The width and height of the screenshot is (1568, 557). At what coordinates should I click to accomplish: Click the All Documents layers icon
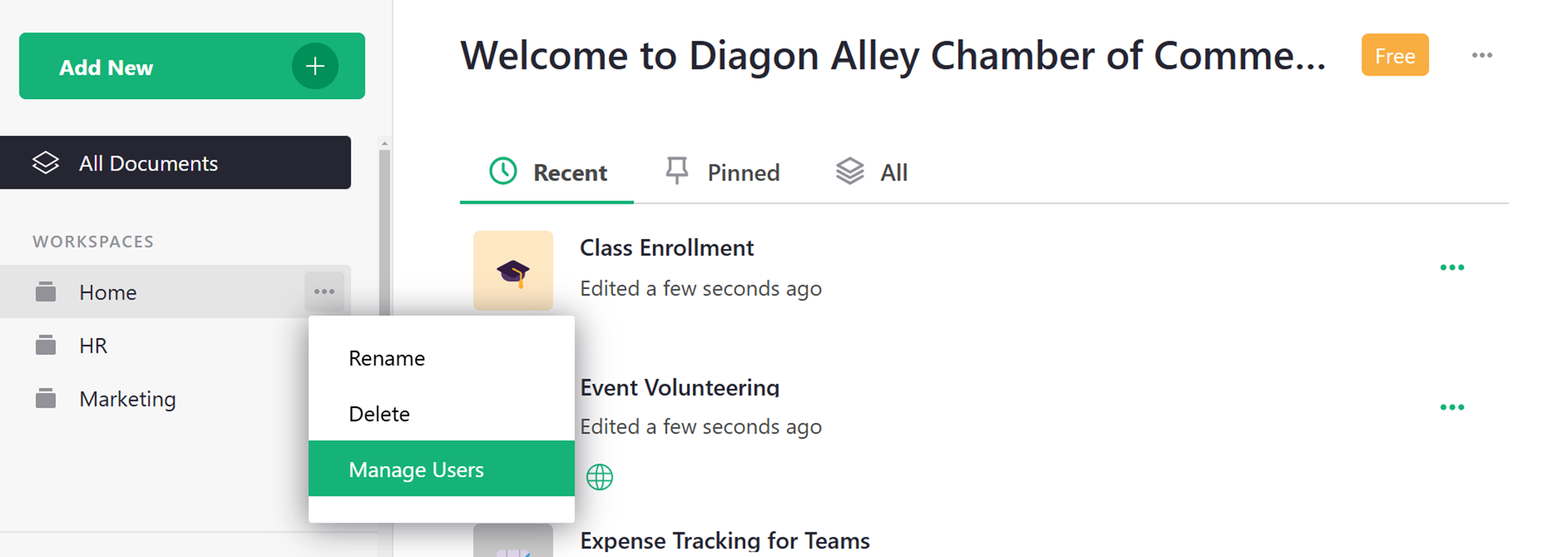coord(46,163)
